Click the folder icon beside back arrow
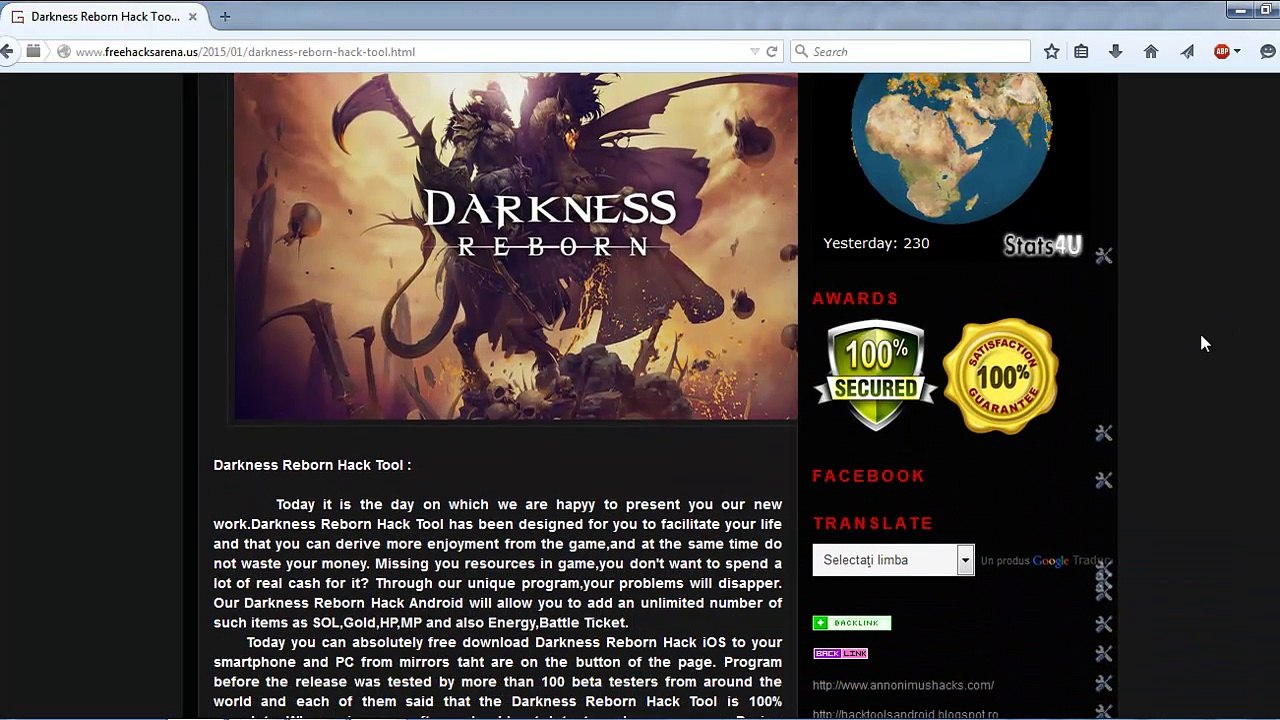Screen dimensions: 1280x720 tap(33, 51)
